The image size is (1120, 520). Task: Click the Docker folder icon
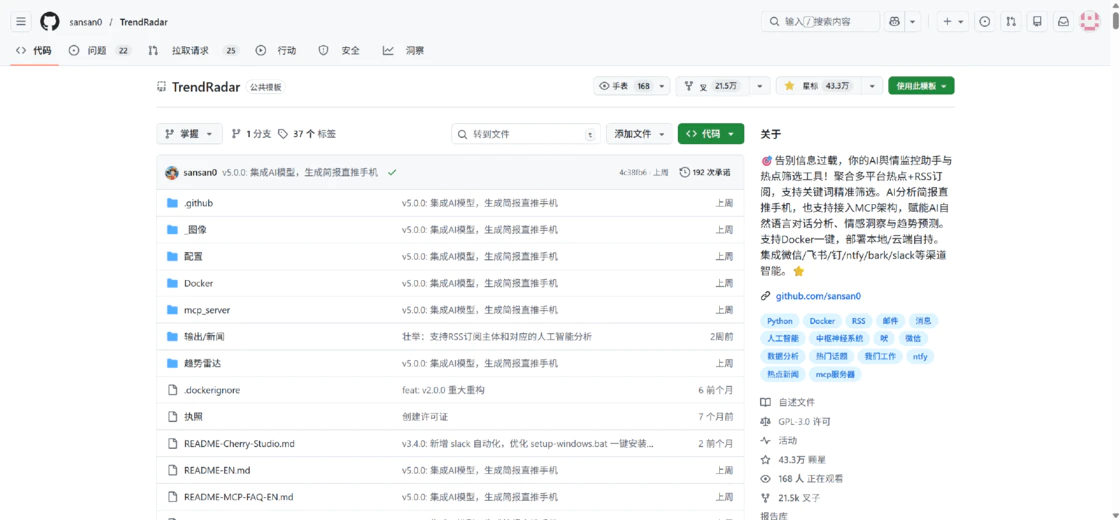coord(171,283)
